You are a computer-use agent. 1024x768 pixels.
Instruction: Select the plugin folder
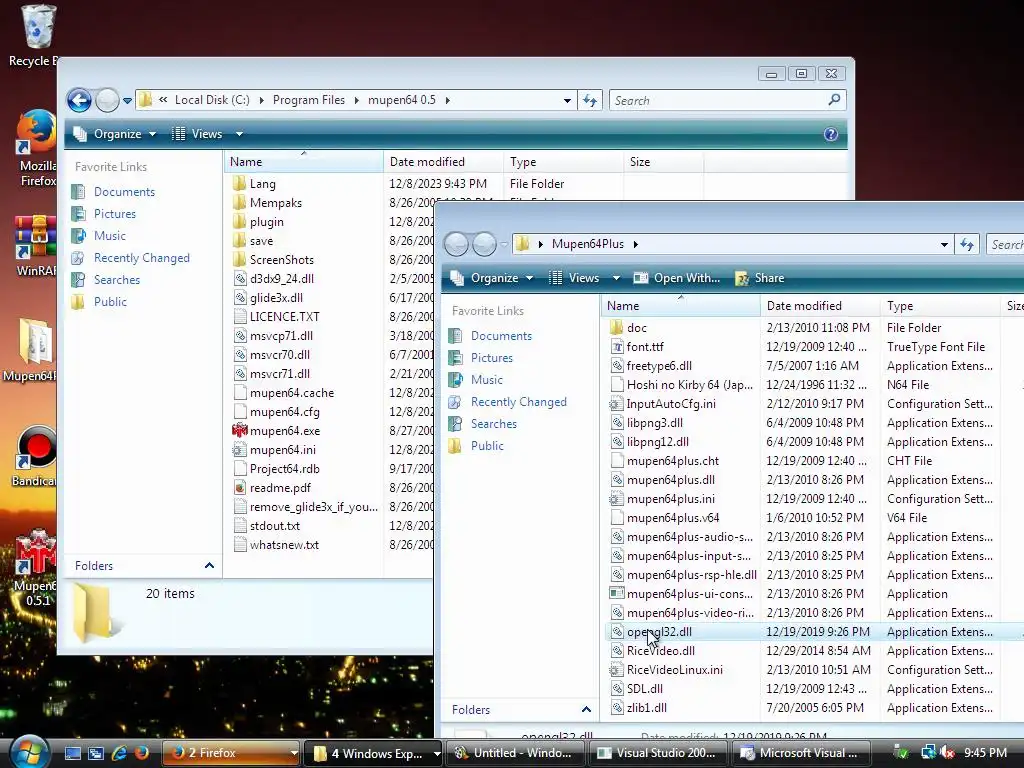(266, 221)
